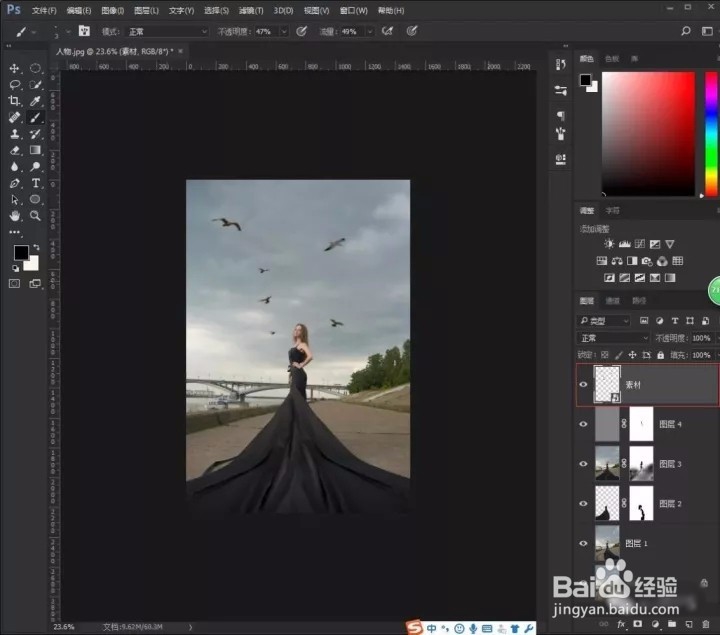The height and width of the screenshot is (635, 720).
Task: Switch to the 通道 tab
Action: pos(613,301)
